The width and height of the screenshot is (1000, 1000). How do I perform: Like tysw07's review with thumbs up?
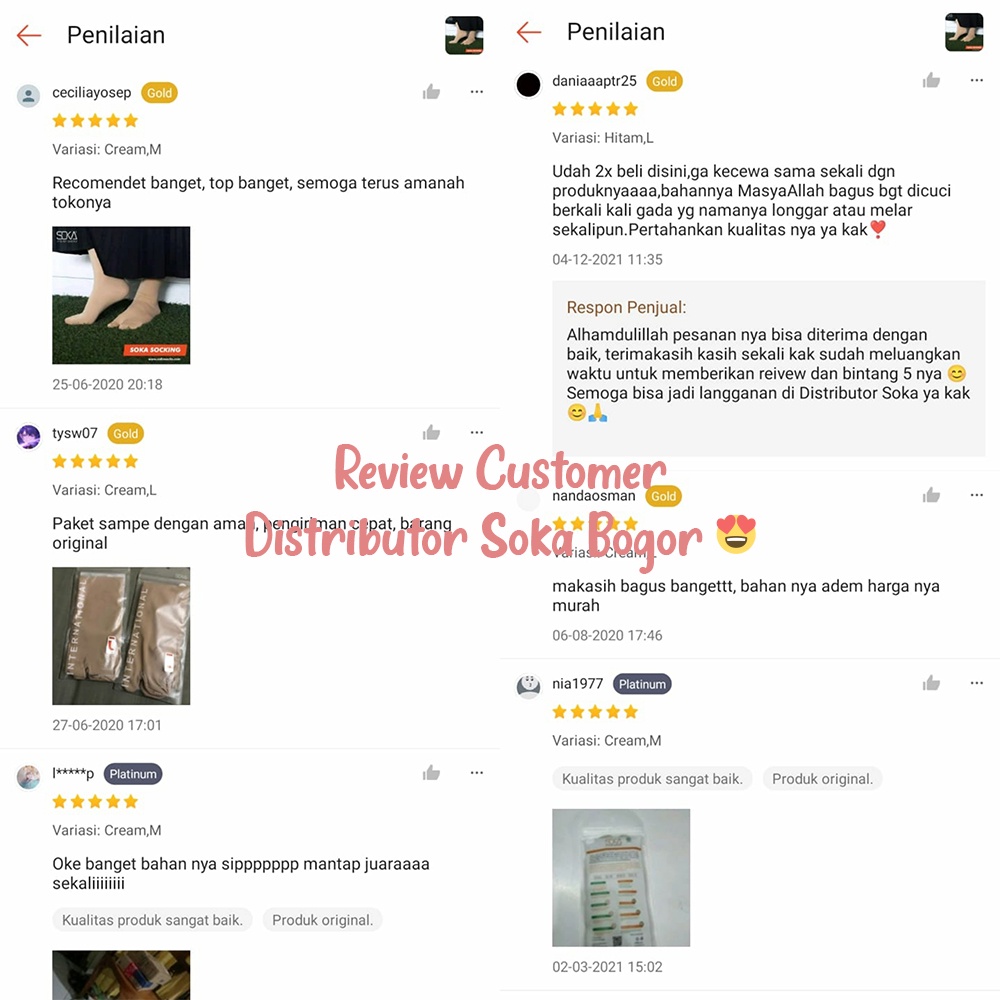(431, 433)
